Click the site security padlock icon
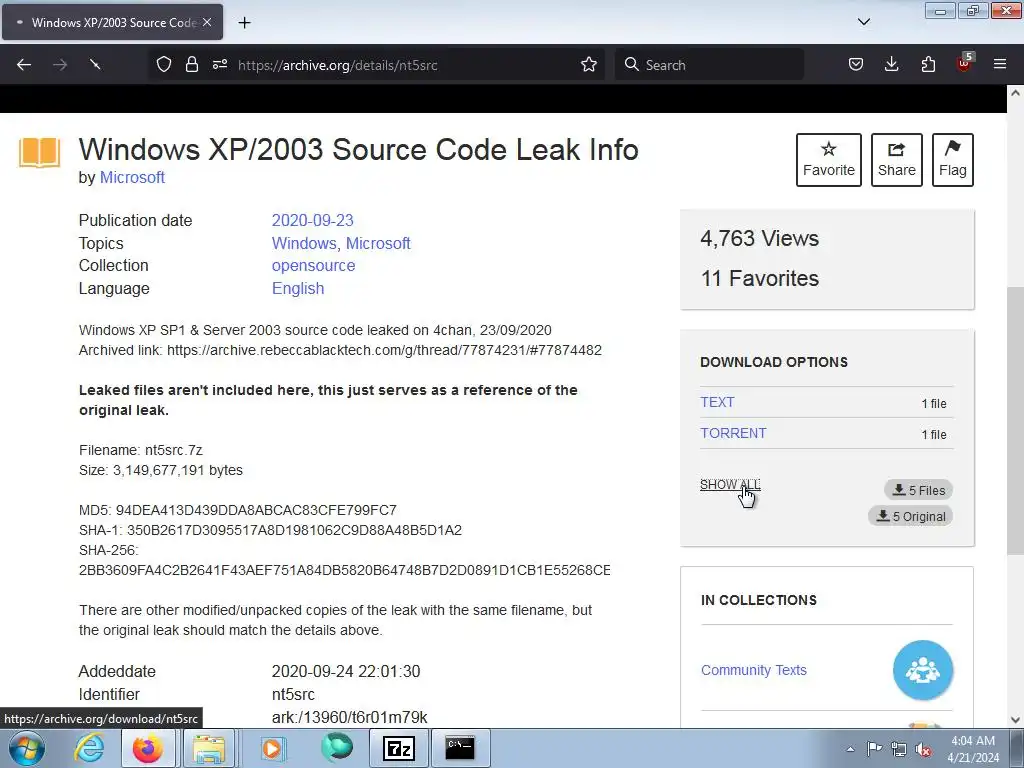1024x768 pixels. [191, 65]
